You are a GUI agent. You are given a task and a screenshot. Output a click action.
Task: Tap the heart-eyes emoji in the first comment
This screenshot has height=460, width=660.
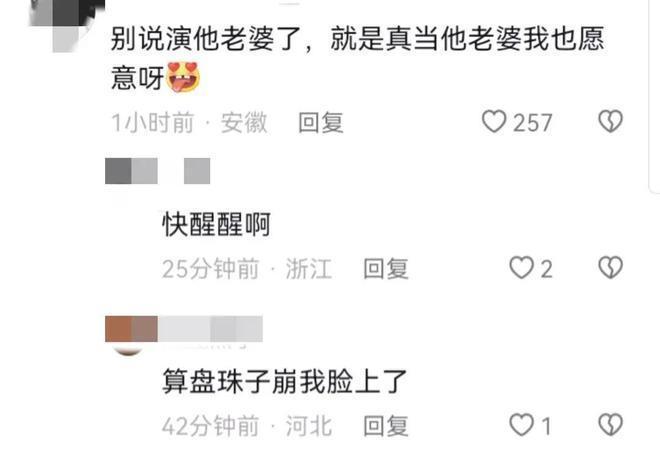coord(183,77)
